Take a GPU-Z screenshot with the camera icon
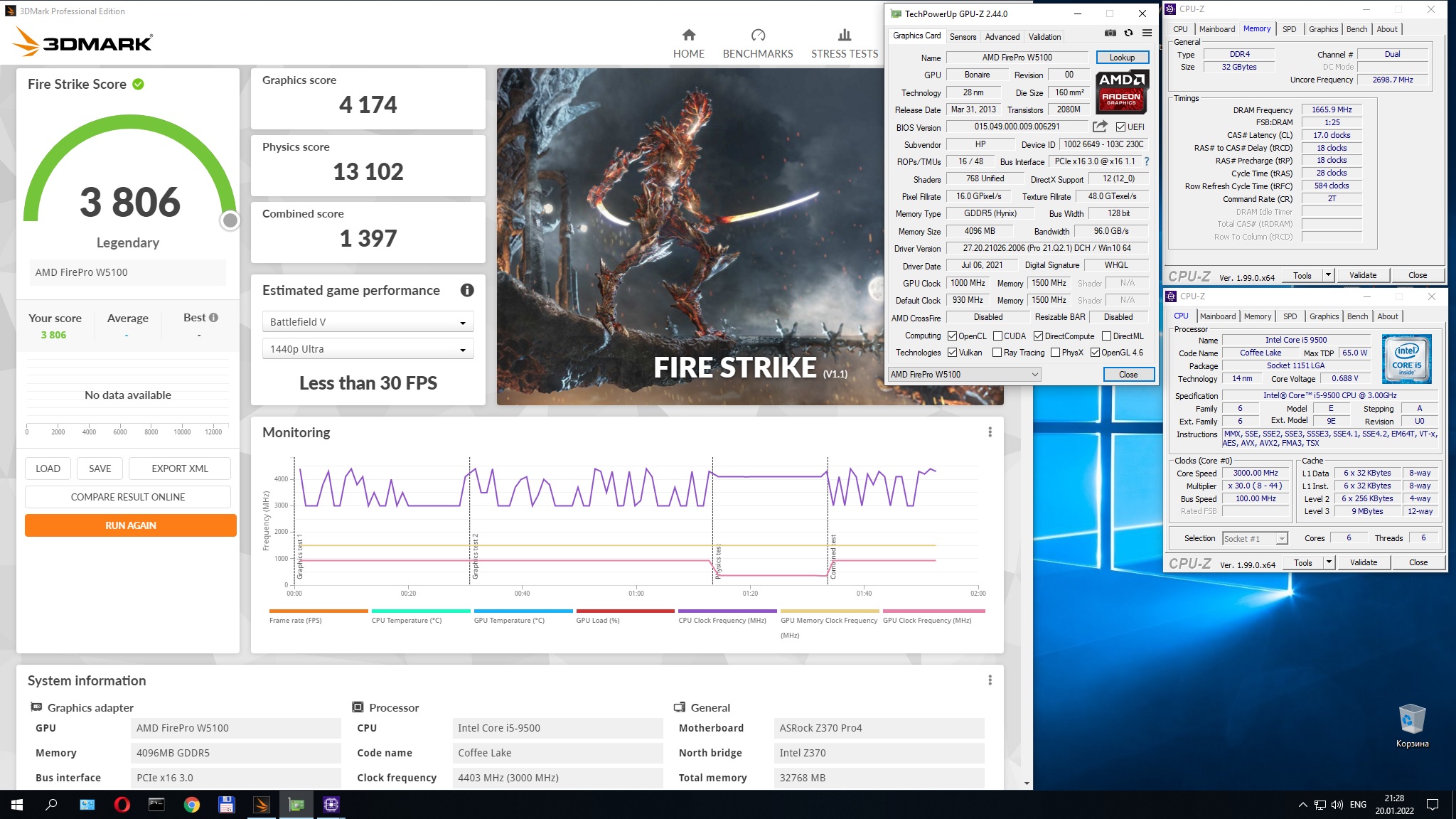This screenshot has width=1456, height=819. point(1110,33)
